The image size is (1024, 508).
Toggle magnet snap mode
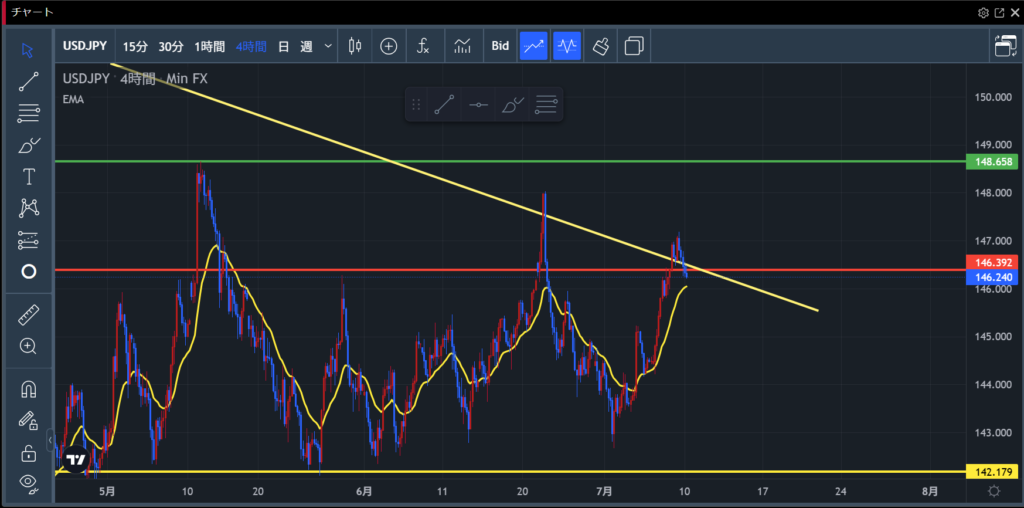tap(28, 389)
